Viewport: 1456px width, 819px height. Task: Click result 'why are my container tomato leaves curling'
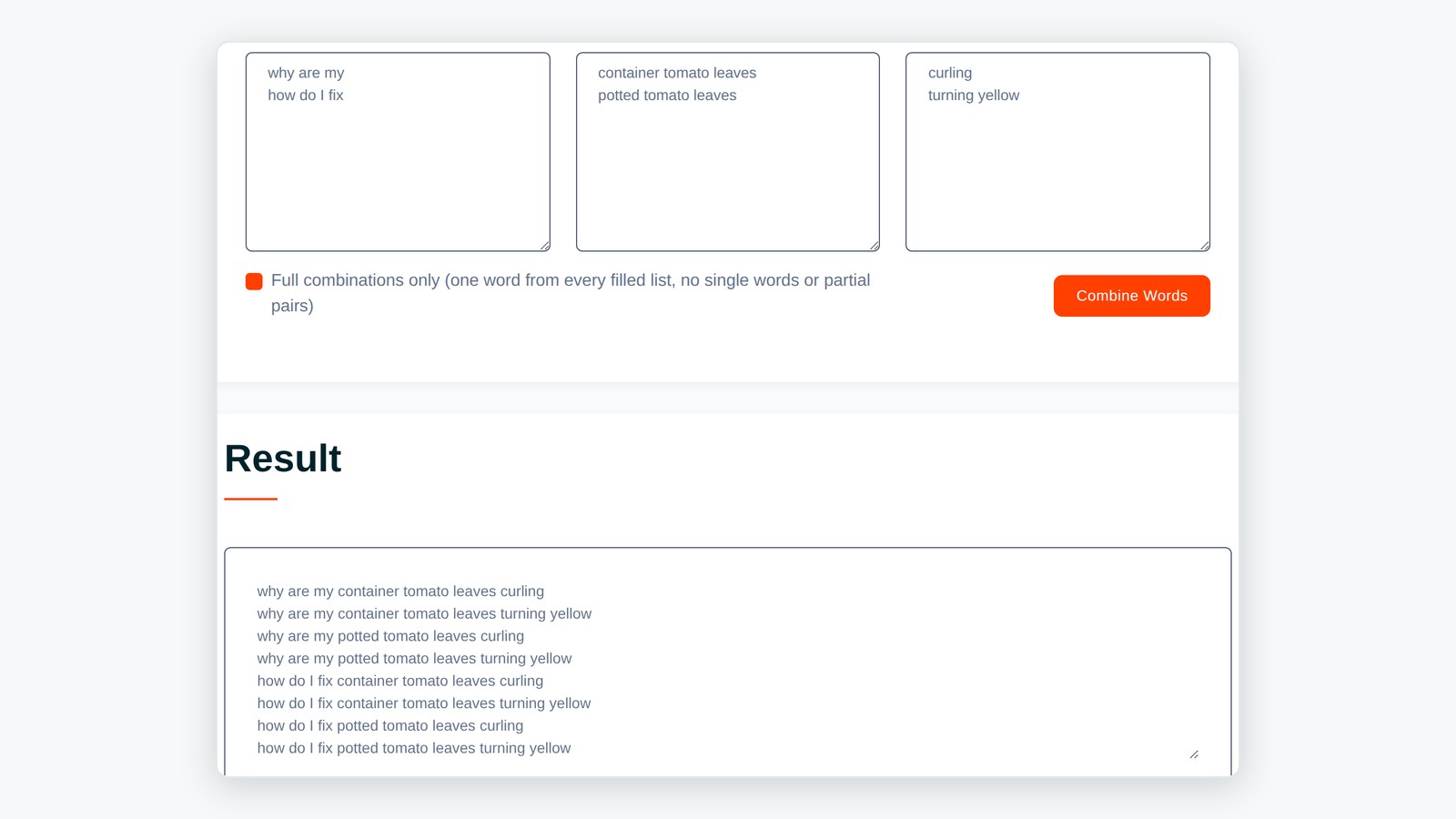click(400, 591)
